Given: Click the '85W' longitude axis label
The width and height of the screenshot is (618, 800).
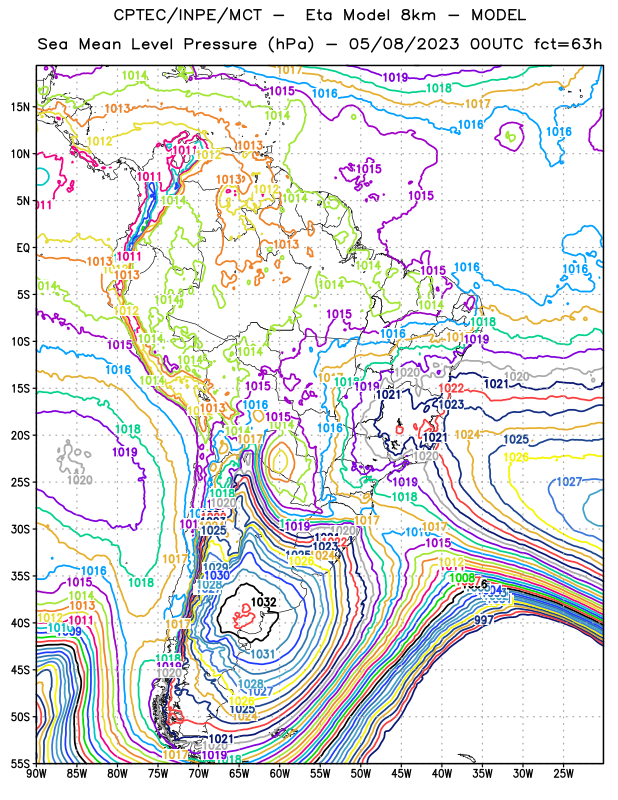Looking at the screenshot, I should click(x=77, y=774).
